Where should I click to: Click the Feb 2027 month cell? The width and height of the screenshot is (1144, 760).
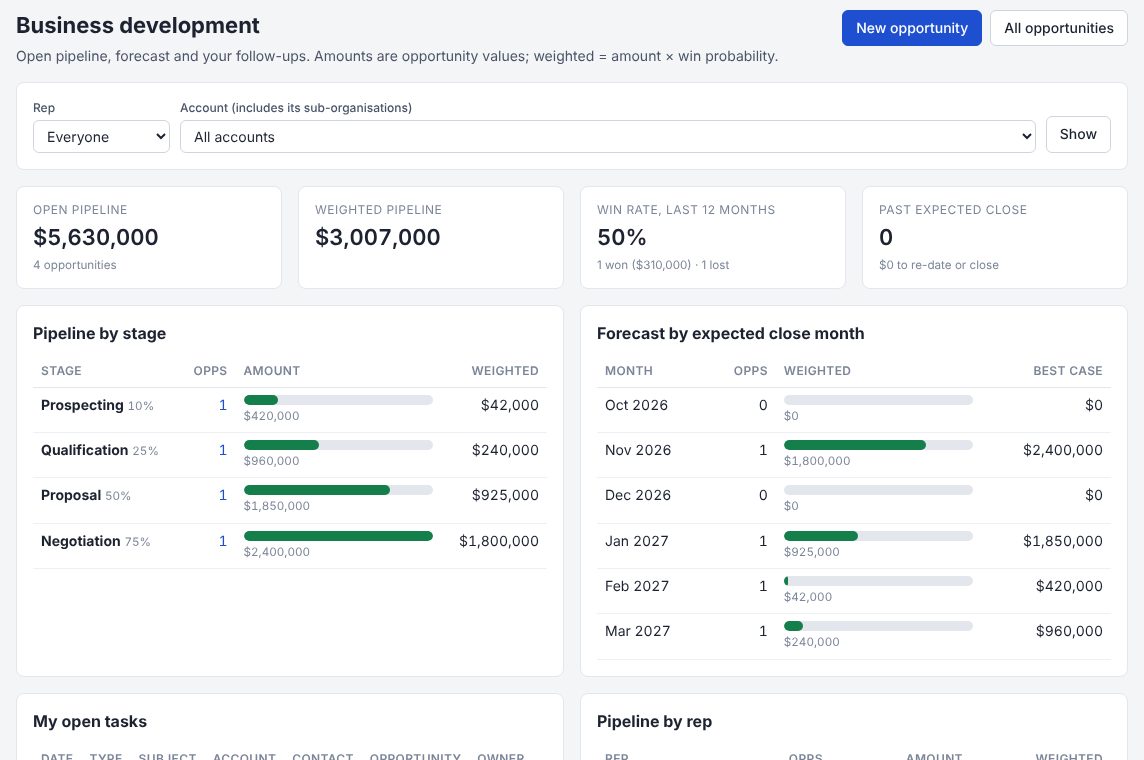coord(636,586)
